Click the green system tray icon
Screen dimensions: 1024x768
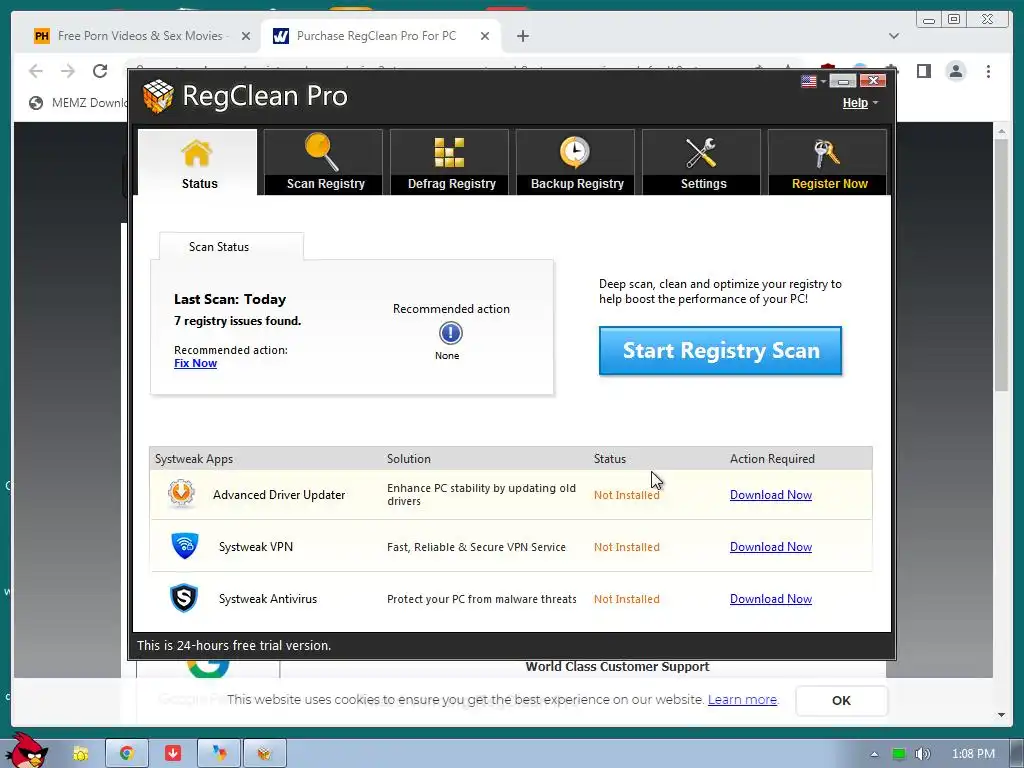899,754
